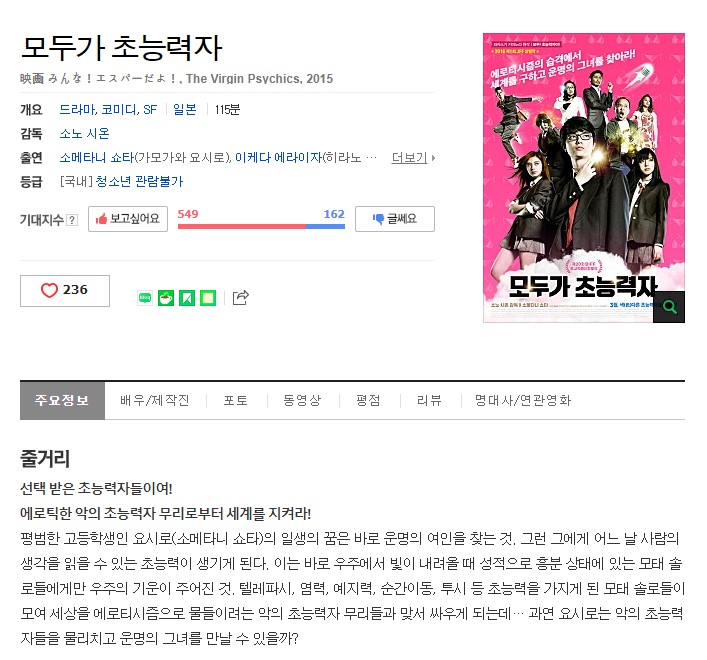This screenshot has height=660, width=707.
Task: Open the external share arrow icon
Action: click(240, 298)
